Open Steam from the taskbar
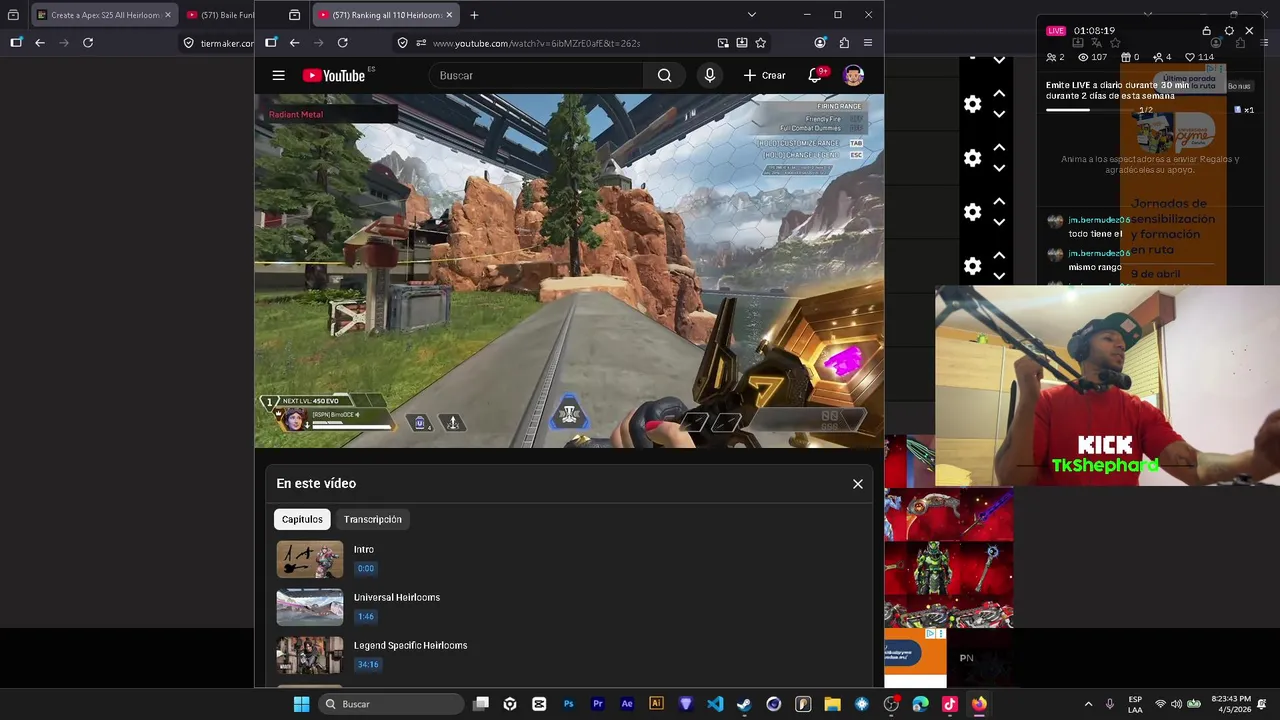Image resolution: width=1280 pixels, height=720 pixels. pyautogui.click(x=744, y=704)
